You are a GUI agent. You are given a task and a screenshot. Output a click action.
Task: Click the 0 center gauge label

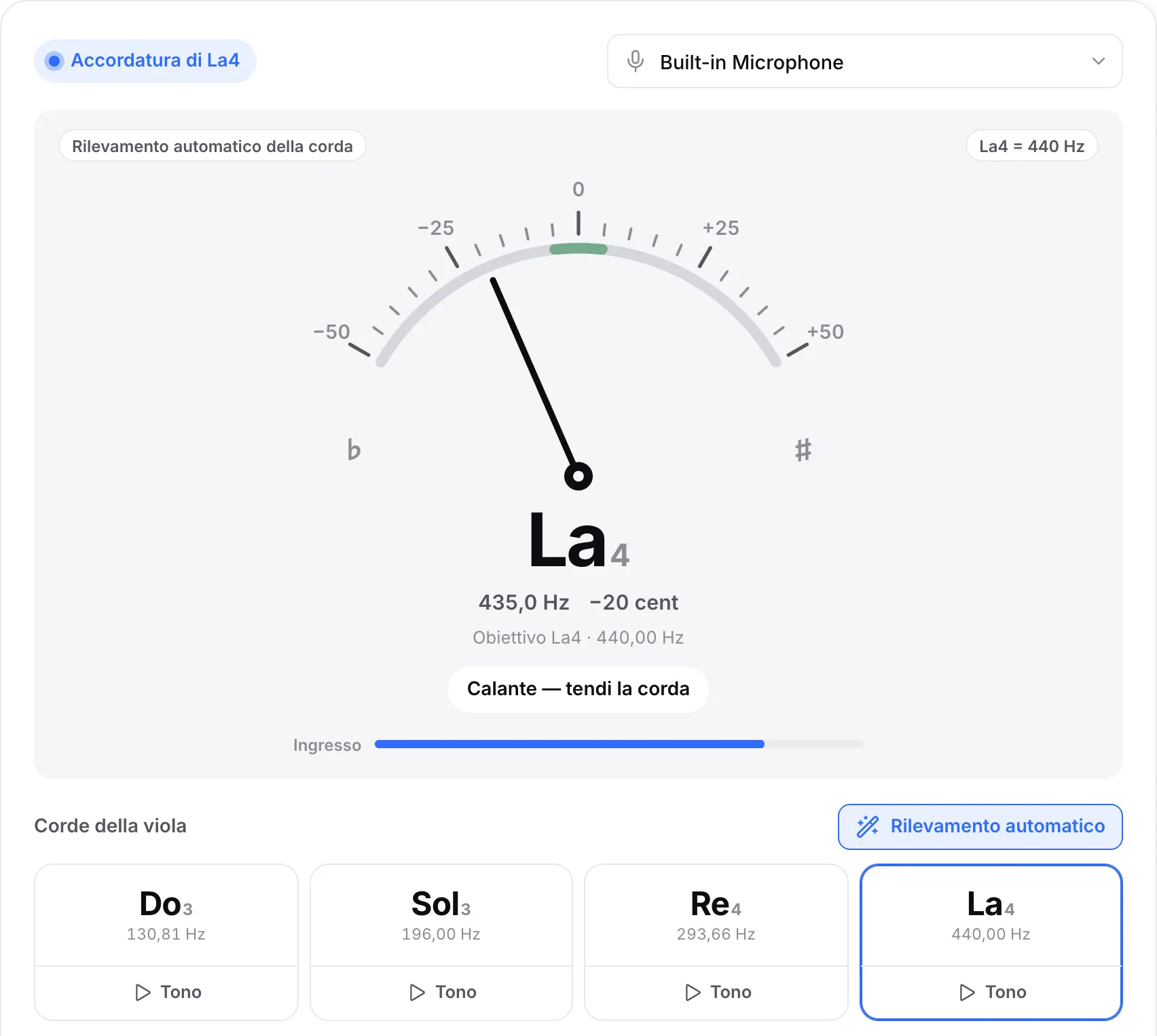coord(578,189)
